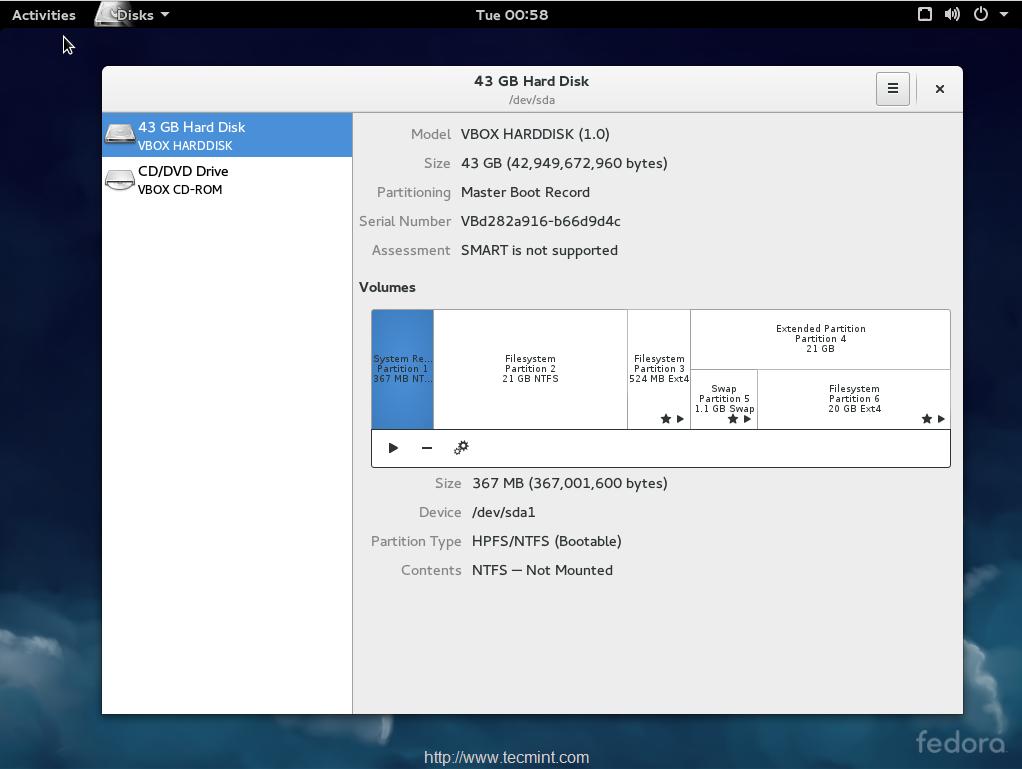Click the mount partition play button
The height and width of the screenshot is (769, 1022).
pos(393,448)
